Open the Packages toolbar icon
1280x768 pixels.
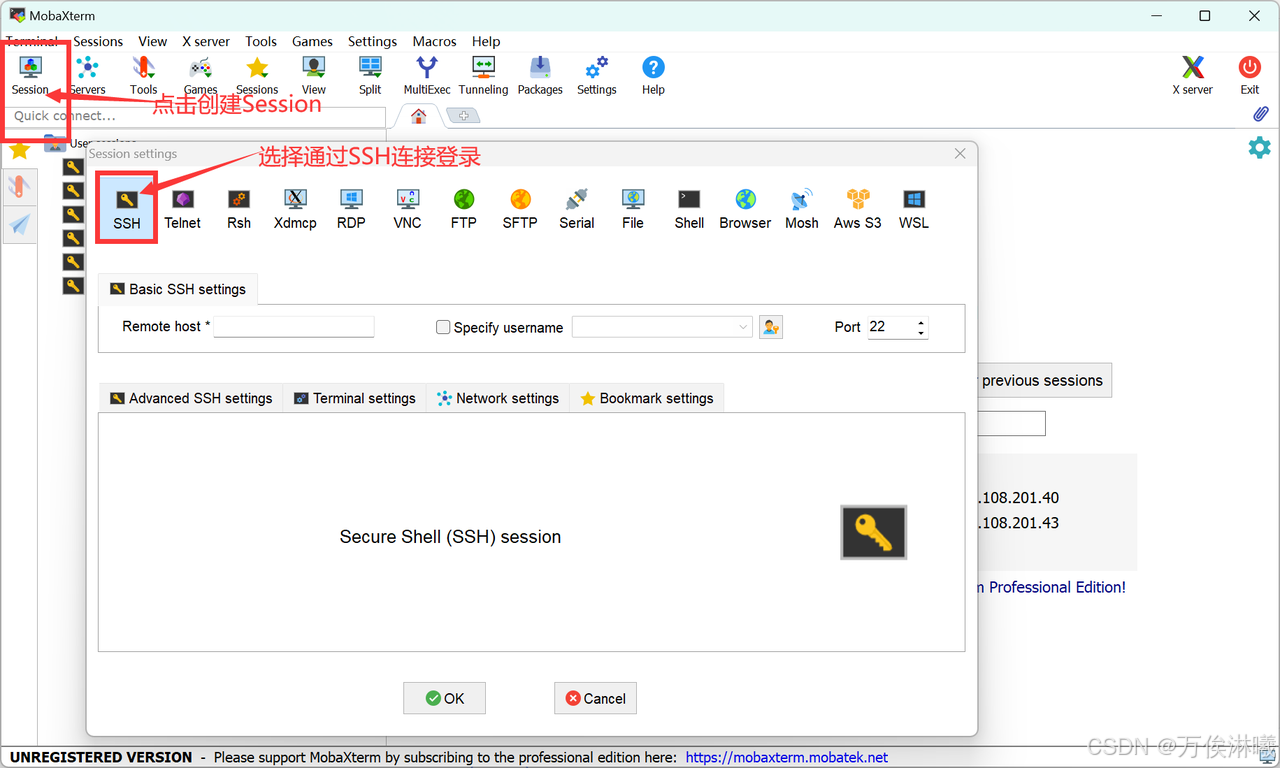coord(540,75)
